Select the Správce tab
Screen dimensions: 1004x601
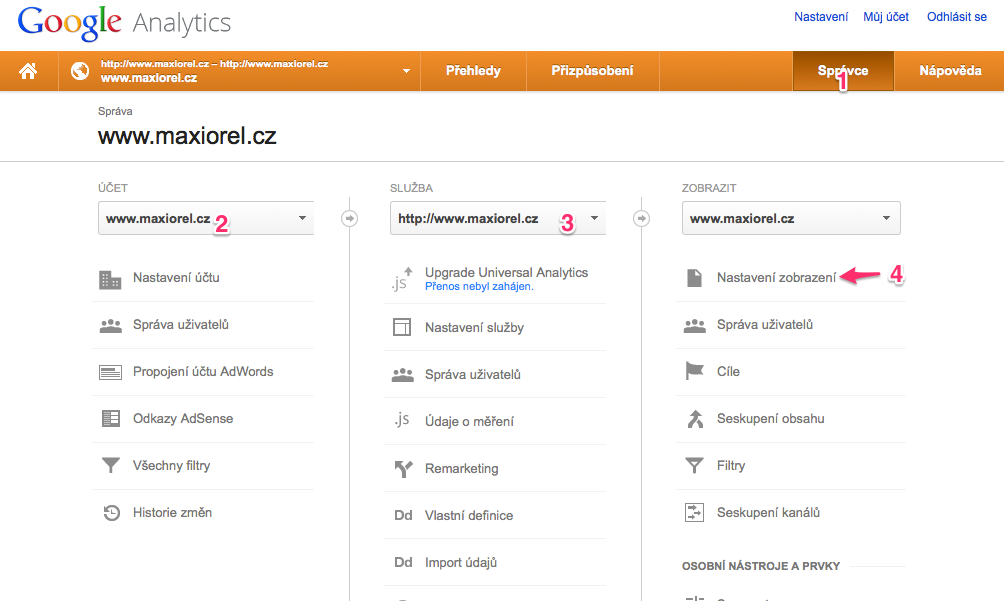click(x=843, y=71)
